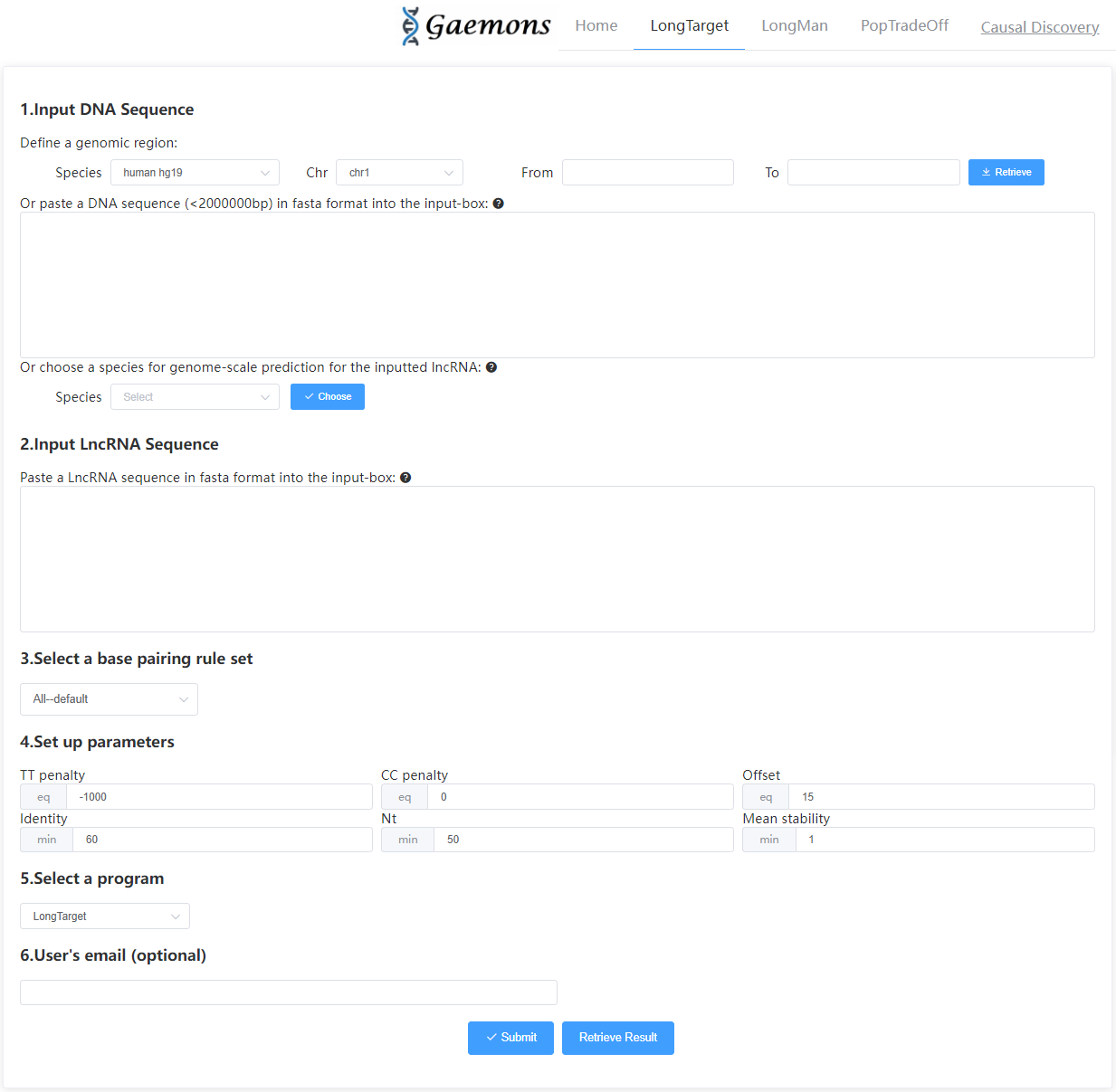
Task: Follow the Causal Discovery link
Action: click(1039, 27)
